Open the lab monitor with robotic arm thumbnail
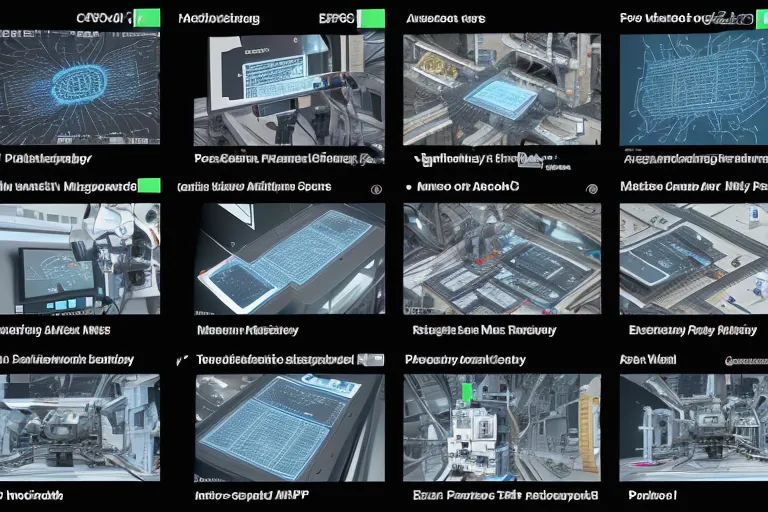This screenshot has width=768, height=512. 80,260
